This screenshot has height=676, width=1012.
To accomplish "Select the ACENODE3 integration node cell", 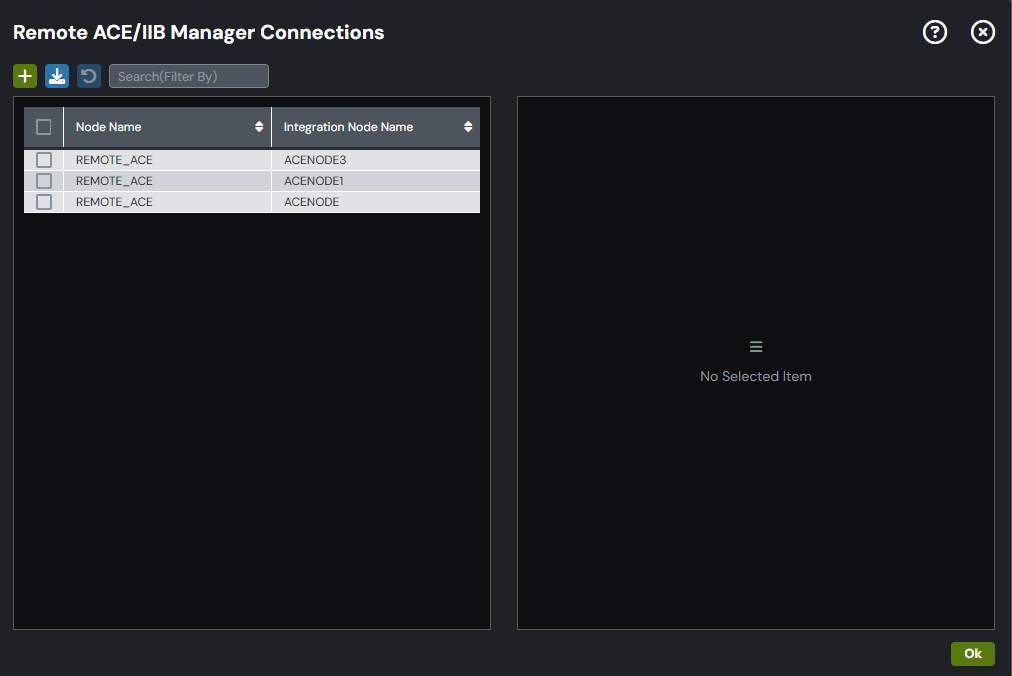I will [376, 159].
